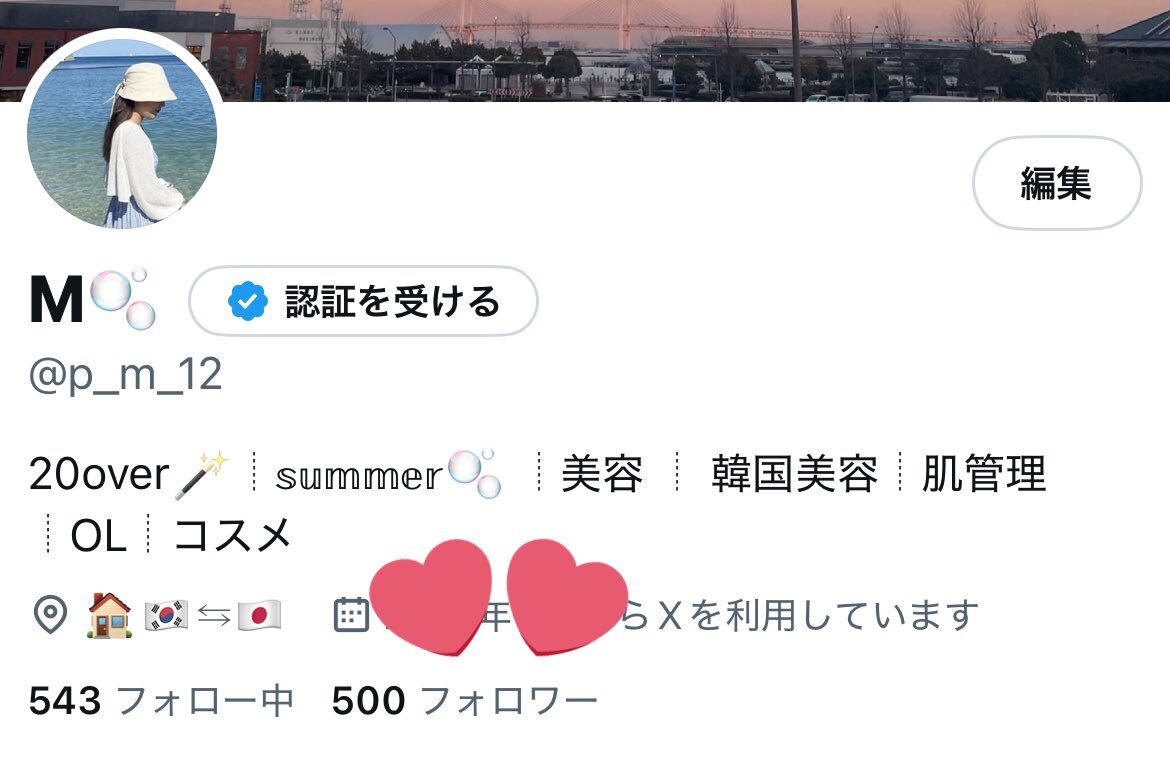Open the circular profile avatar photo
The height and width of the screenshot is (782, 1170).
122,132
